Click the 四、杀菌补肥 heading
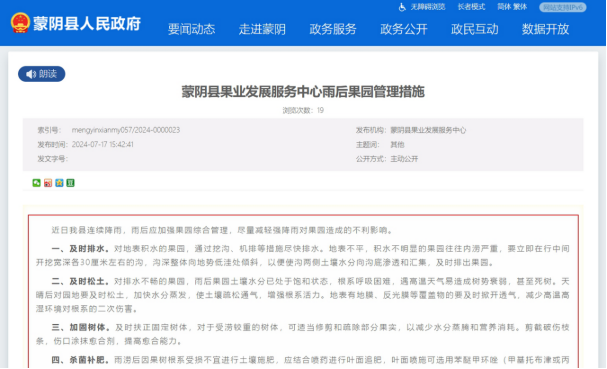This screenshot has width=607, height=369. [81, 360]
